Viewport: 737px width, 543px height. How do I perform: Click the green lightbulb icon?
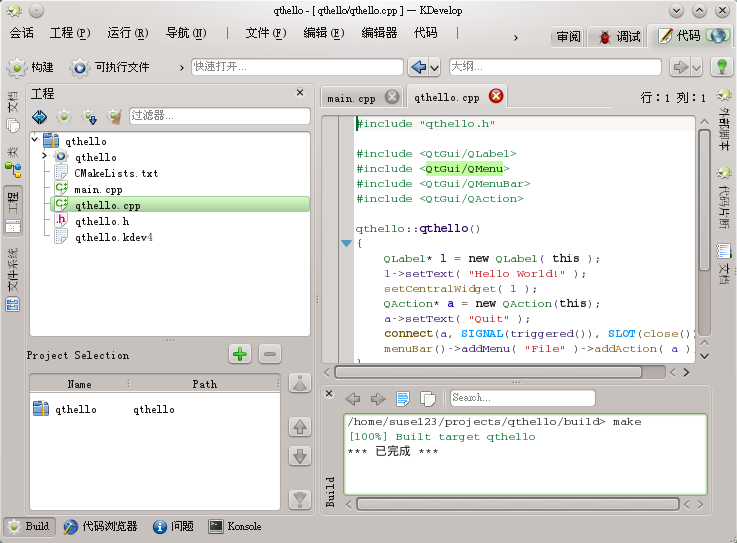(722, 67)
